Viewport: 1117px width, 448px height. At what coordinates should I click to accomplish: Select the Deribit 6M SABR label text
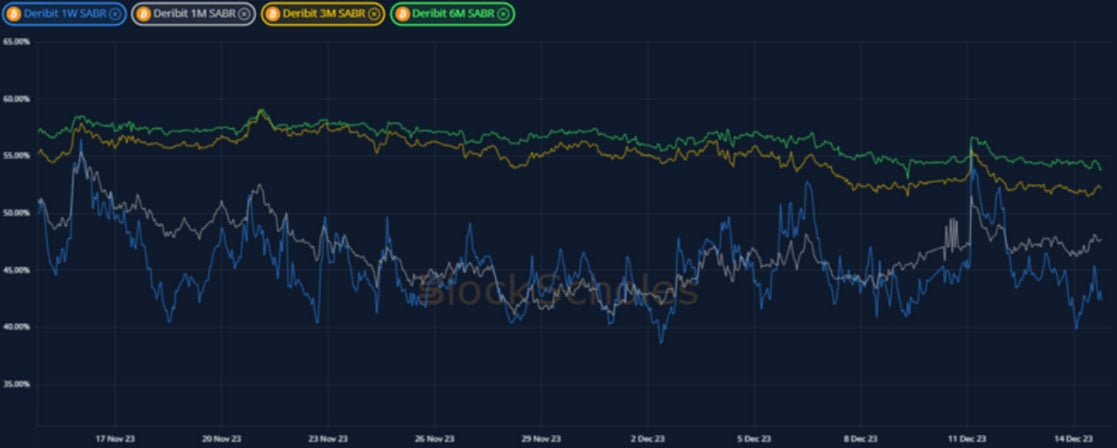pos(454,14)
